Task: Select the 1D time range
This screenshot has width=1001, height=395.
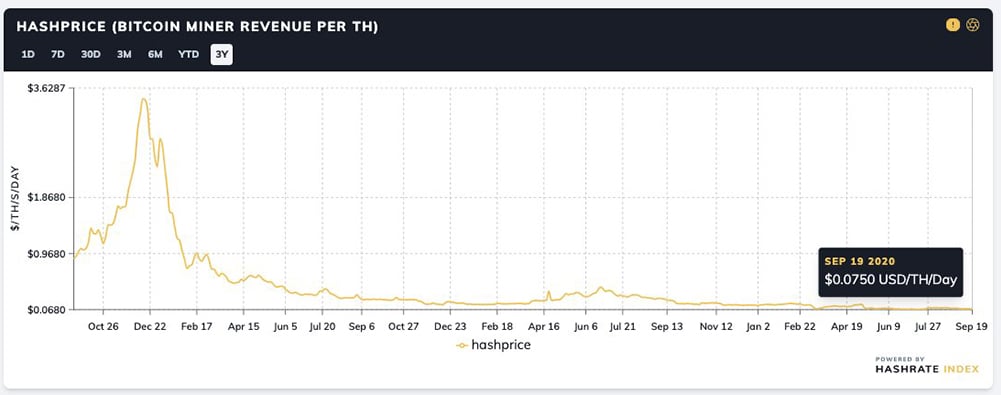Action: tap(28, 54)
